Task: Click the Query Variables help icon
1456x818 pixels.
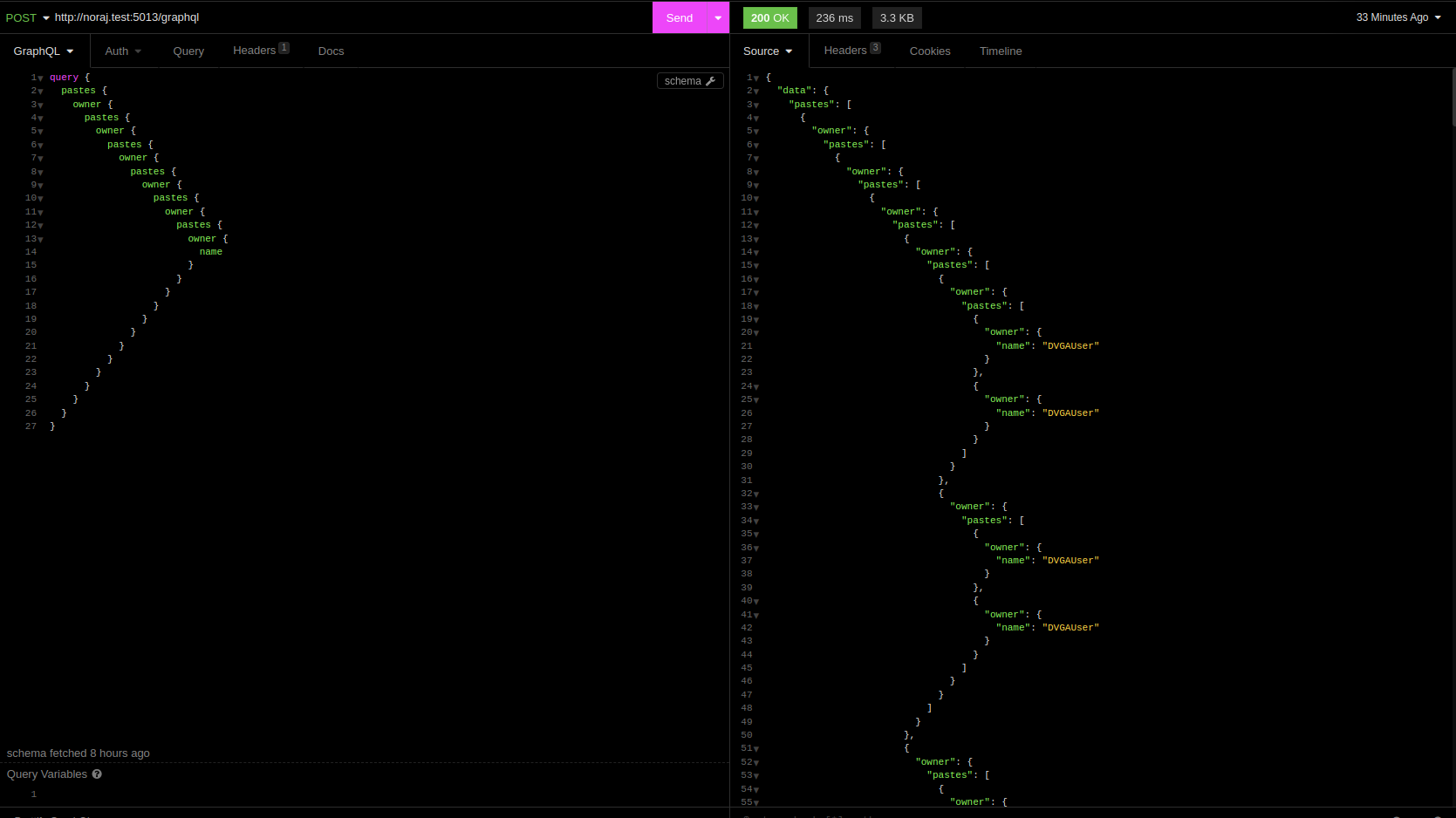Action: point(97,774)
